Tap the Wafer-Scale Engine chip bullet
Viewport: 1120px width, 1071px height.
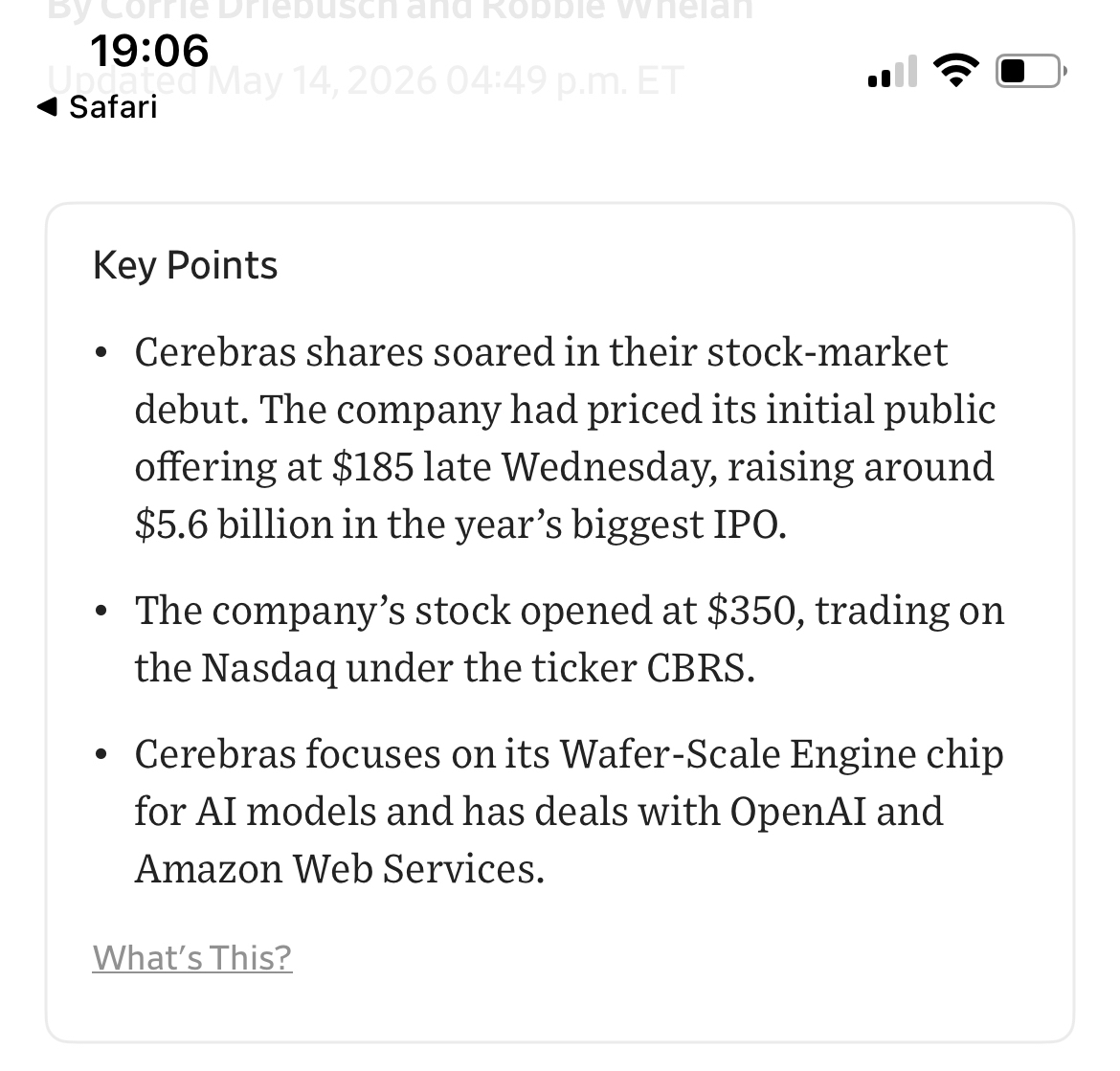pyautogui.click(x=570, y=811)
